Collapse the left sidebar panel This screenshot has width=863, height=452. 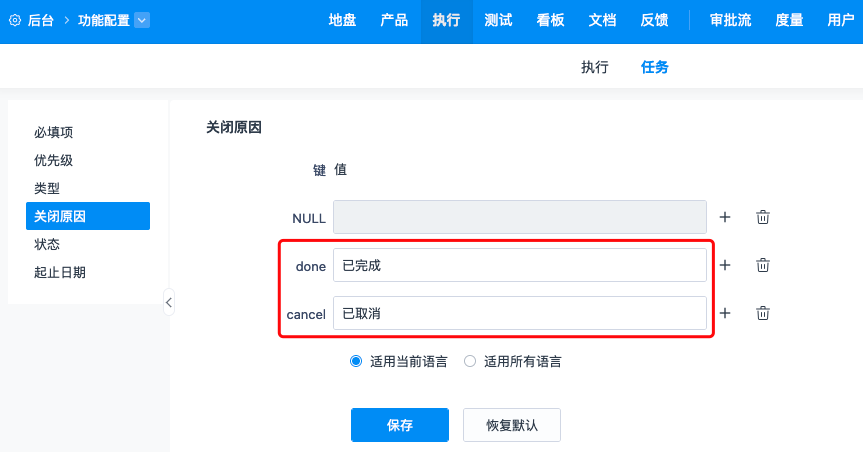tap(169, 301)
